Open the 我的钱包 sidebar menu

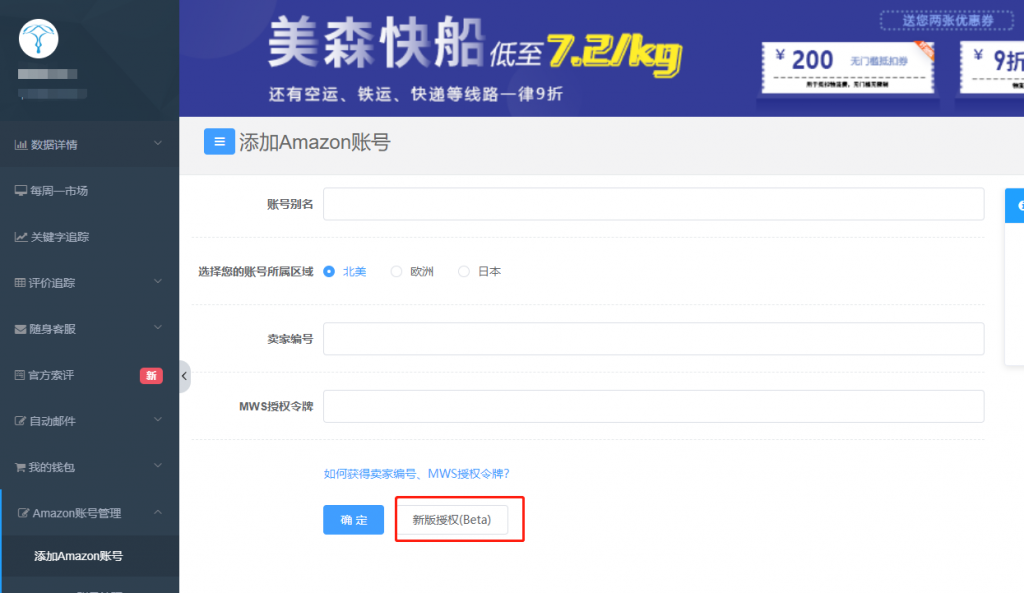click(x=89, y=467)
